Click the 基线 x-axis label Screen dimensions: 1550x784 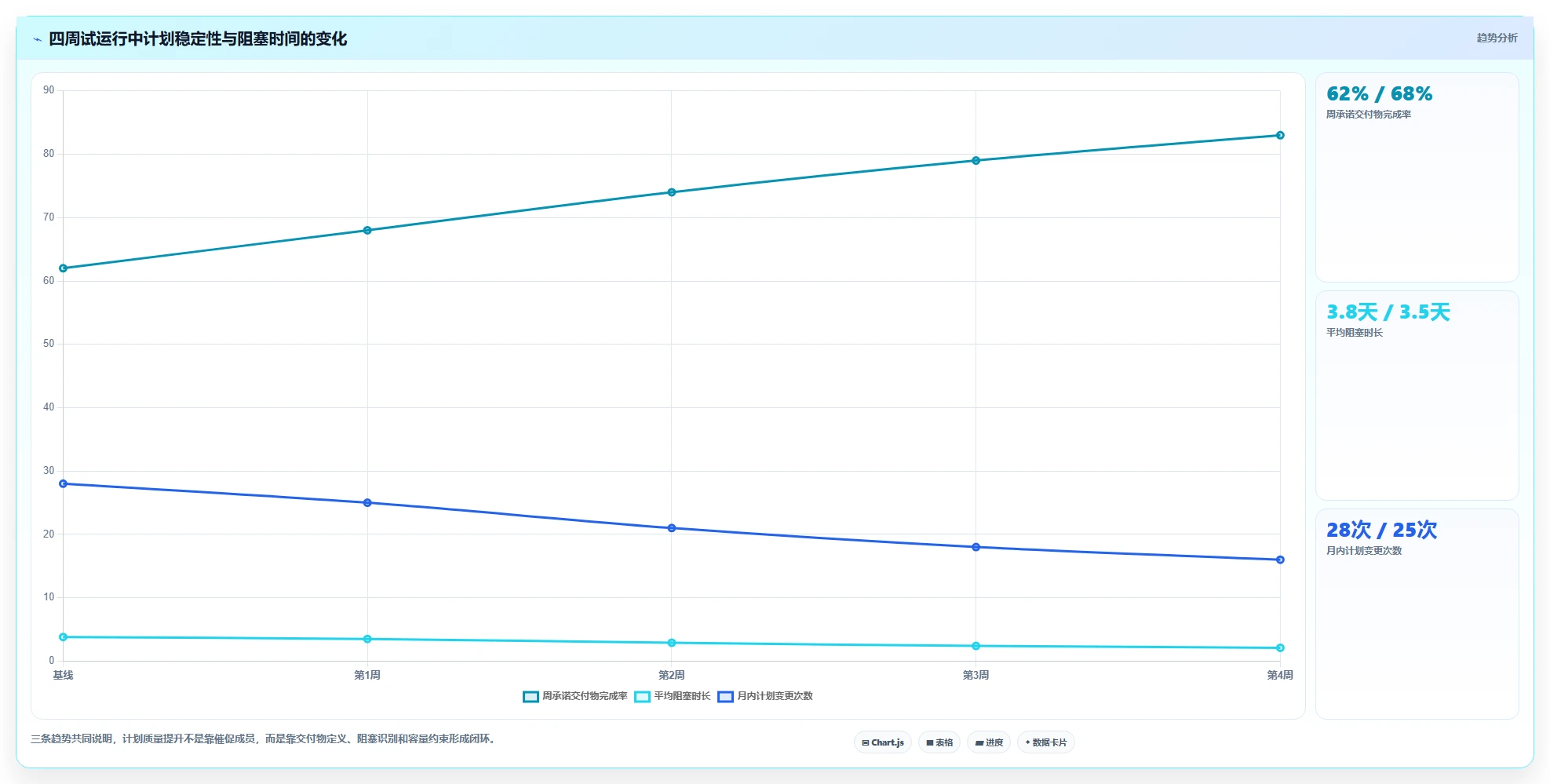(63, 675)
